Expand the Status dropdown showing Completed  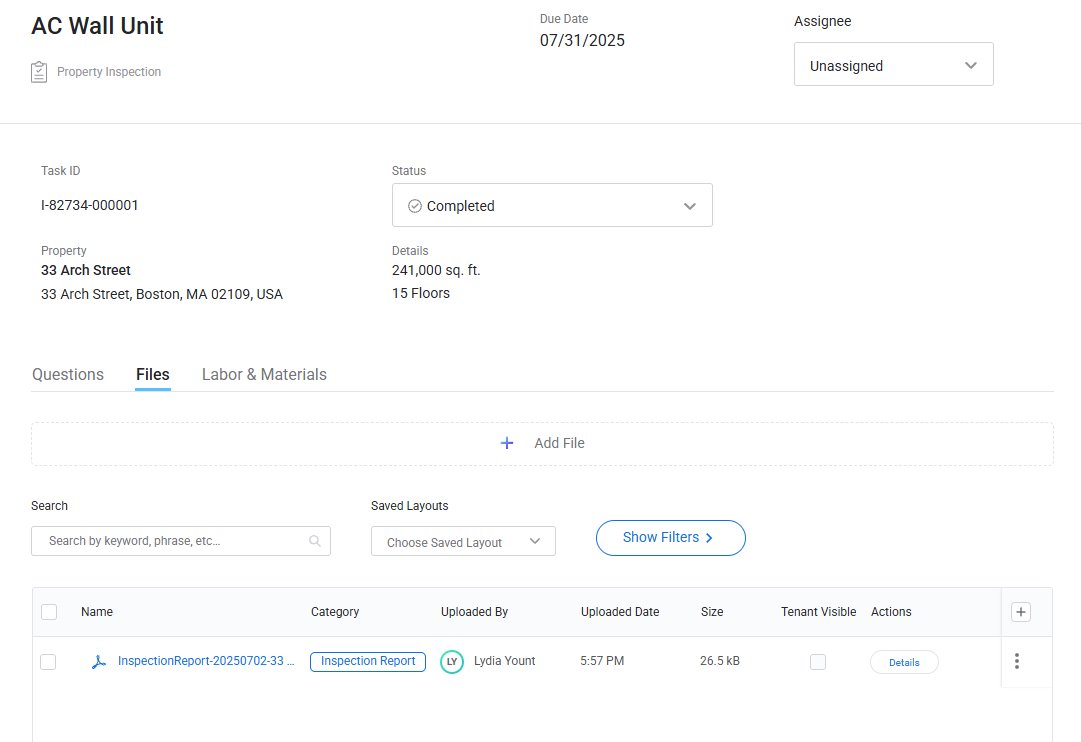[552, 206]
